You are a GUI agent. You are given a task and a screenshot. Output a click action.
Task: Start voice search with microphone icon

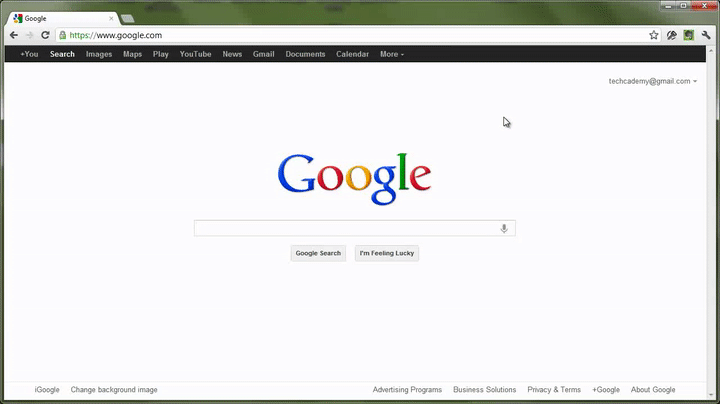504,229
